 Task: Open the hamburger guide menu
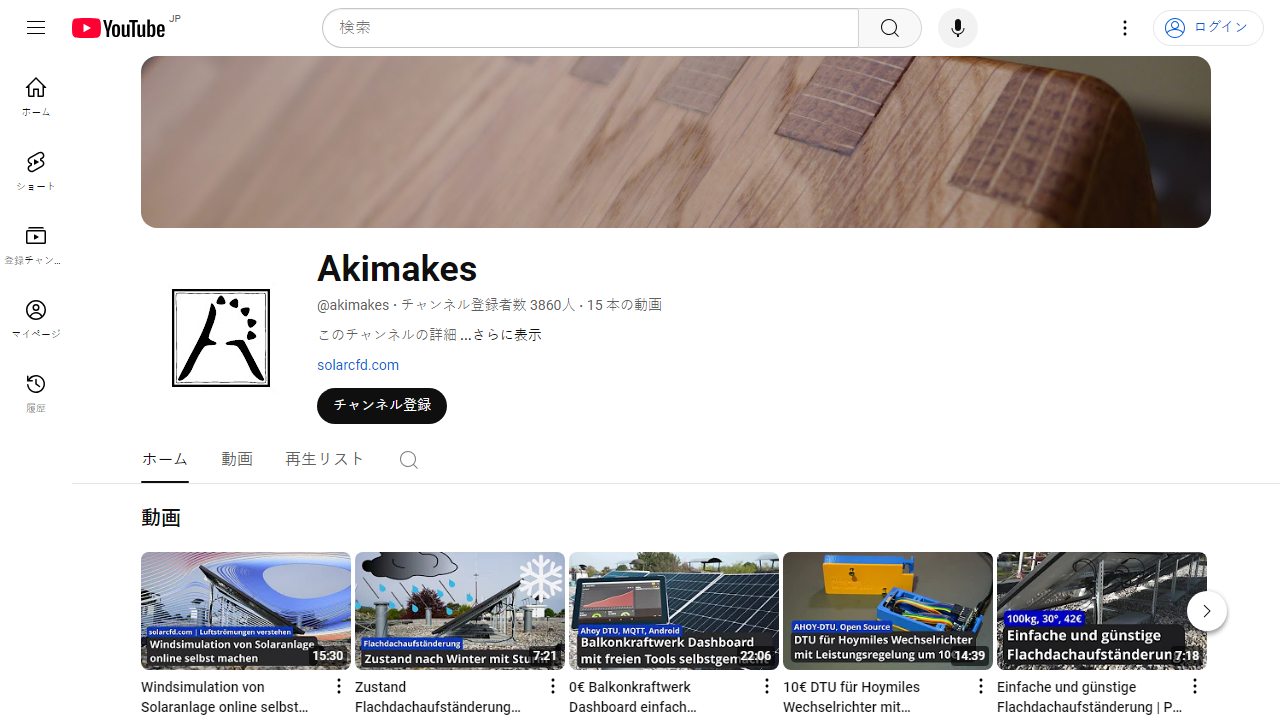click(36, 28)
